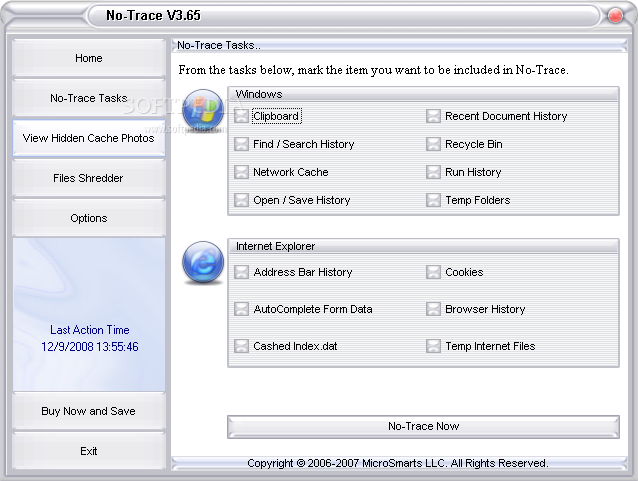Go to the Home section

click(x=89, y=58)
